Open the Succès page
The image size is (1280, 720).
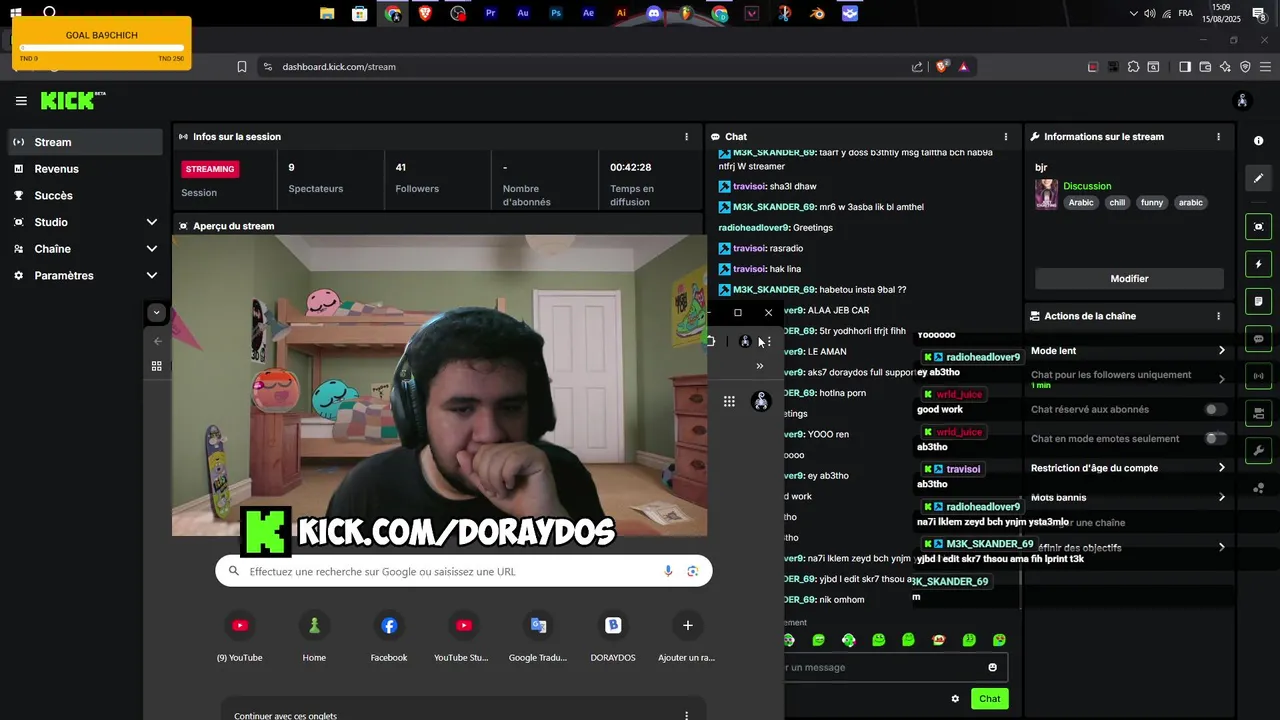pyautogui.click(x=85, y=196)
